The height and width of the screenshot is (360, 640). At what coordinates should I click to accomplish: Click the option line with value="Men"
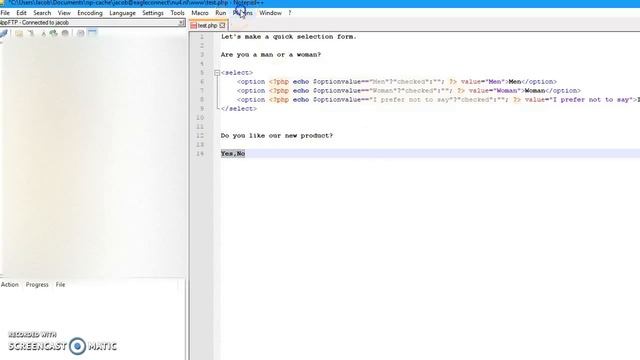397,82
